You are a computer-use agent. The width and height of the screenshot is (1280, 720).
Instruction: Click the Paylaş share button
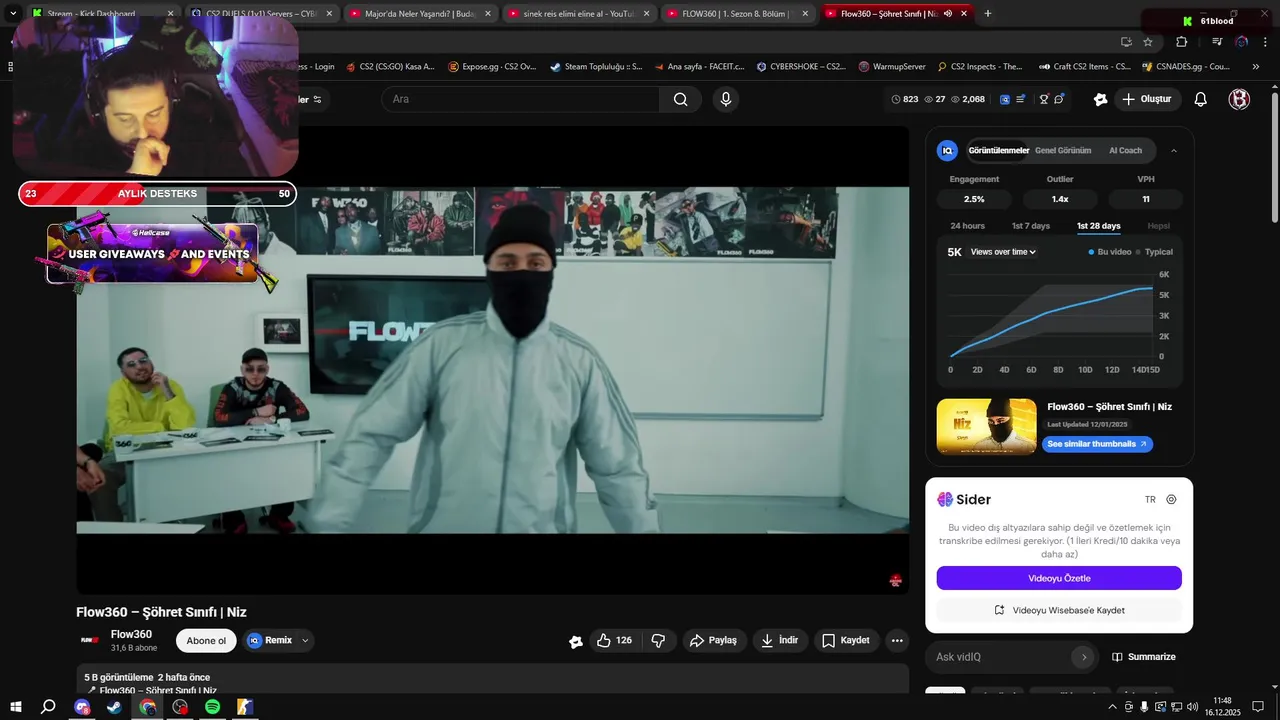(713, 641)
